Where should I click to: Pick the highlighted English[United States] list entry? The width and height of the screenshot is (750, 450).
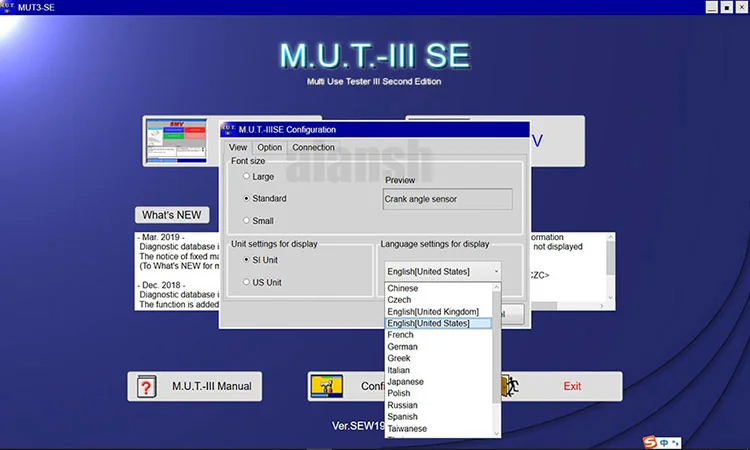pyautogui.click(x=438, y=323)
